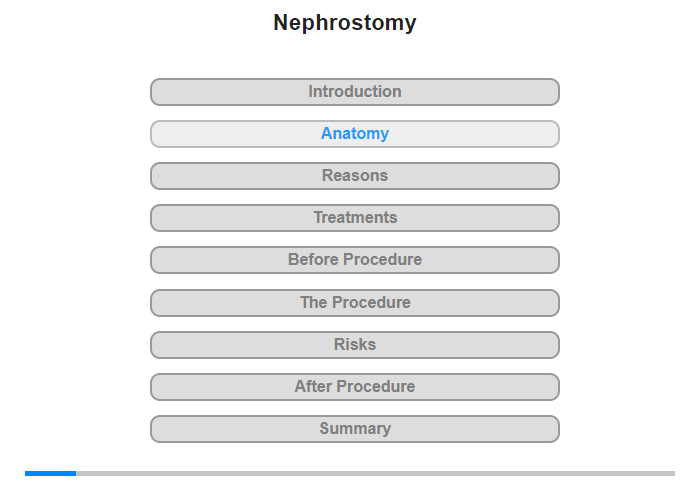This screenshot has height=480, width=700.
Task: Open The Procedure section
Action: tap(355, 302)
